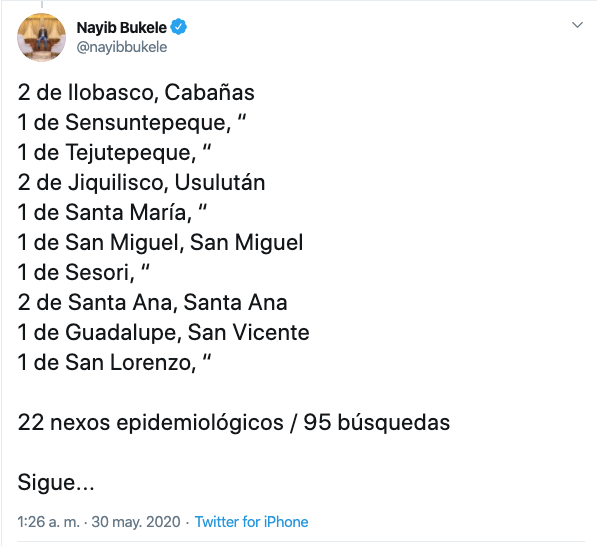Click the '1 de Sesori' line
The image size is (597, 546).
point(83,273)
